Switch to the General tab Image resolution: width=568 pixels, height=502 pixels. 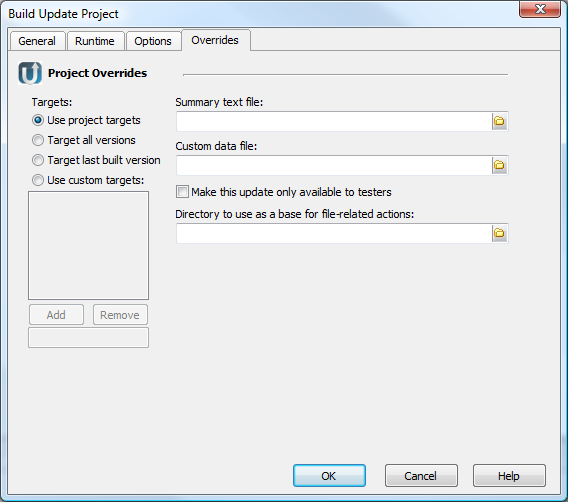click(37, 41)
